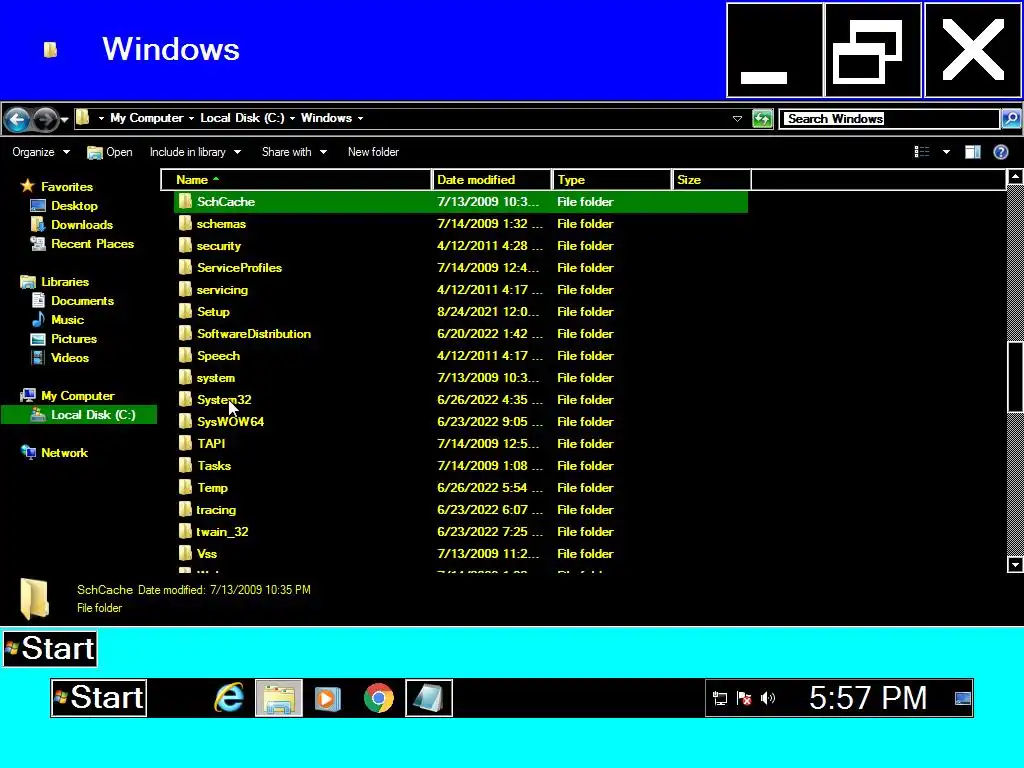Expand dropdown arrow after My Computer breadcrumb
1024x768 pixels.
point(191,119)
